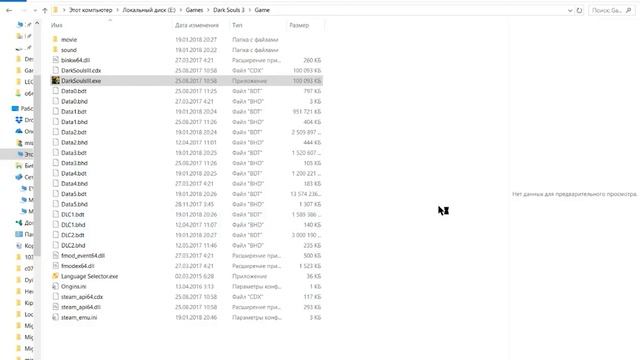Select Data5.bhd file
The width and height of the screenshot is (640, 360).
pyautogui.click(x=74, y=204)
